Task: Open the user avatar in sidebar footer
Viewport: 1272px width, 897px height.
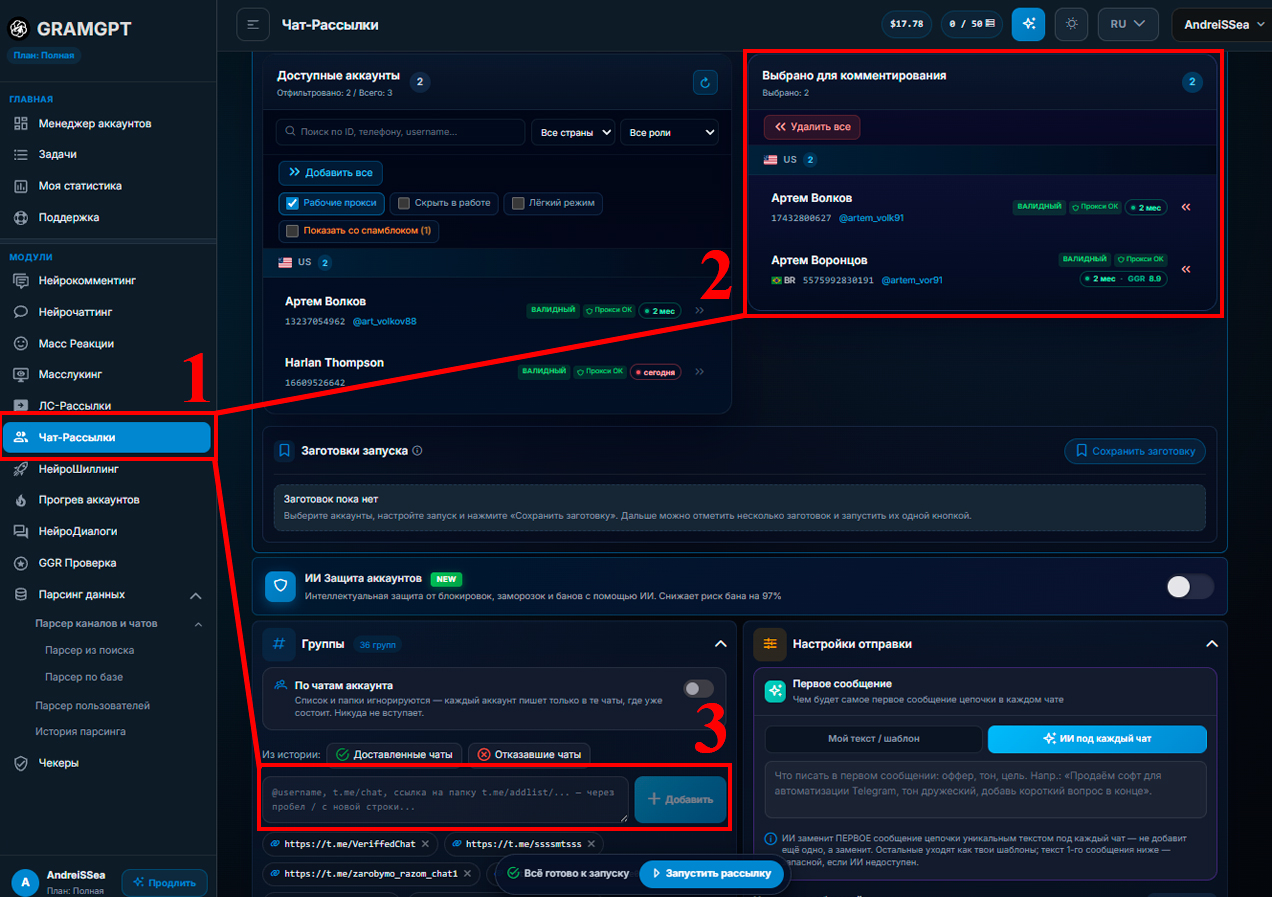Action: (x=25, y=882)
